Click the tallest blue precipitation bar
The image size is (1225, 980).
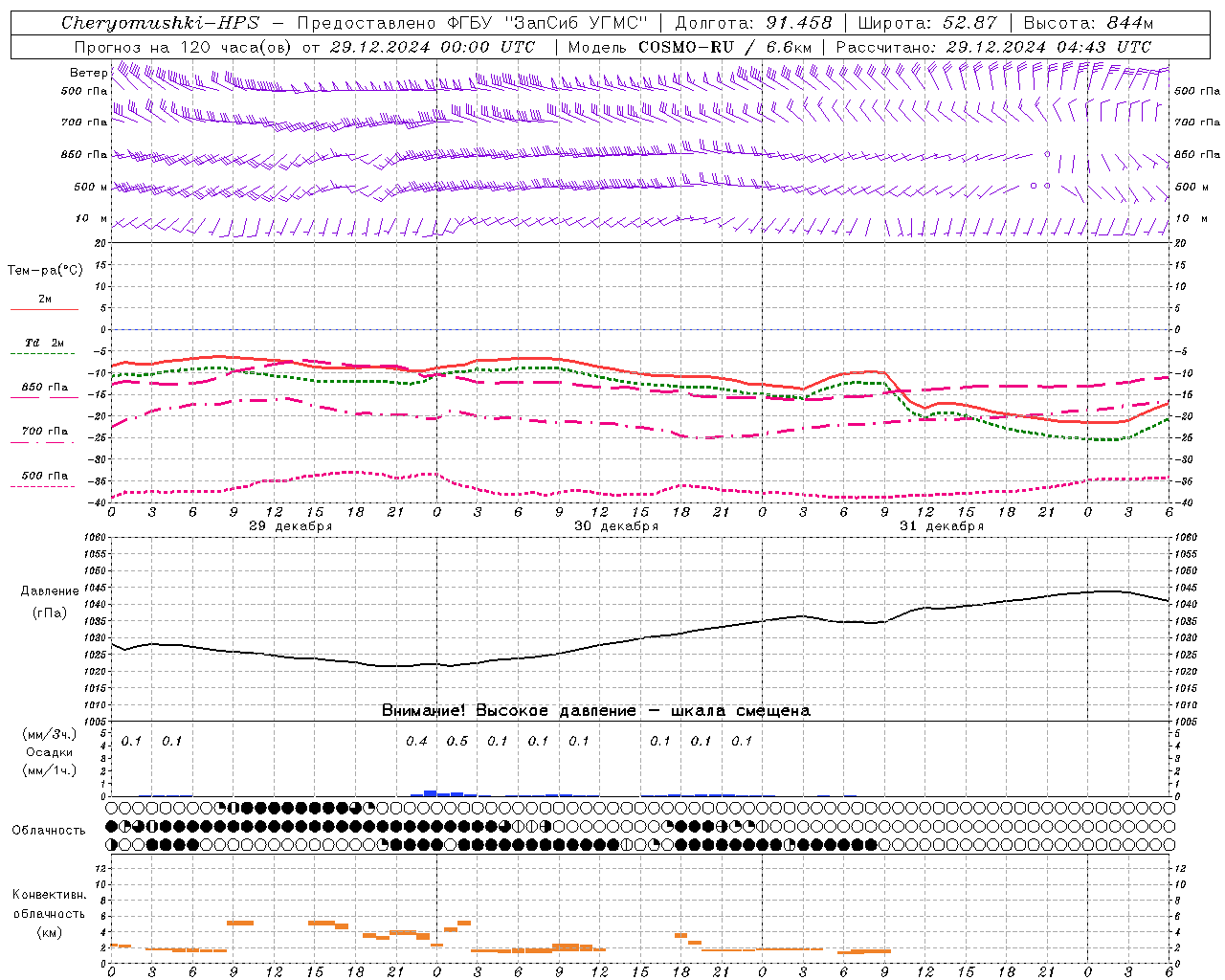[x=430, y=793]
